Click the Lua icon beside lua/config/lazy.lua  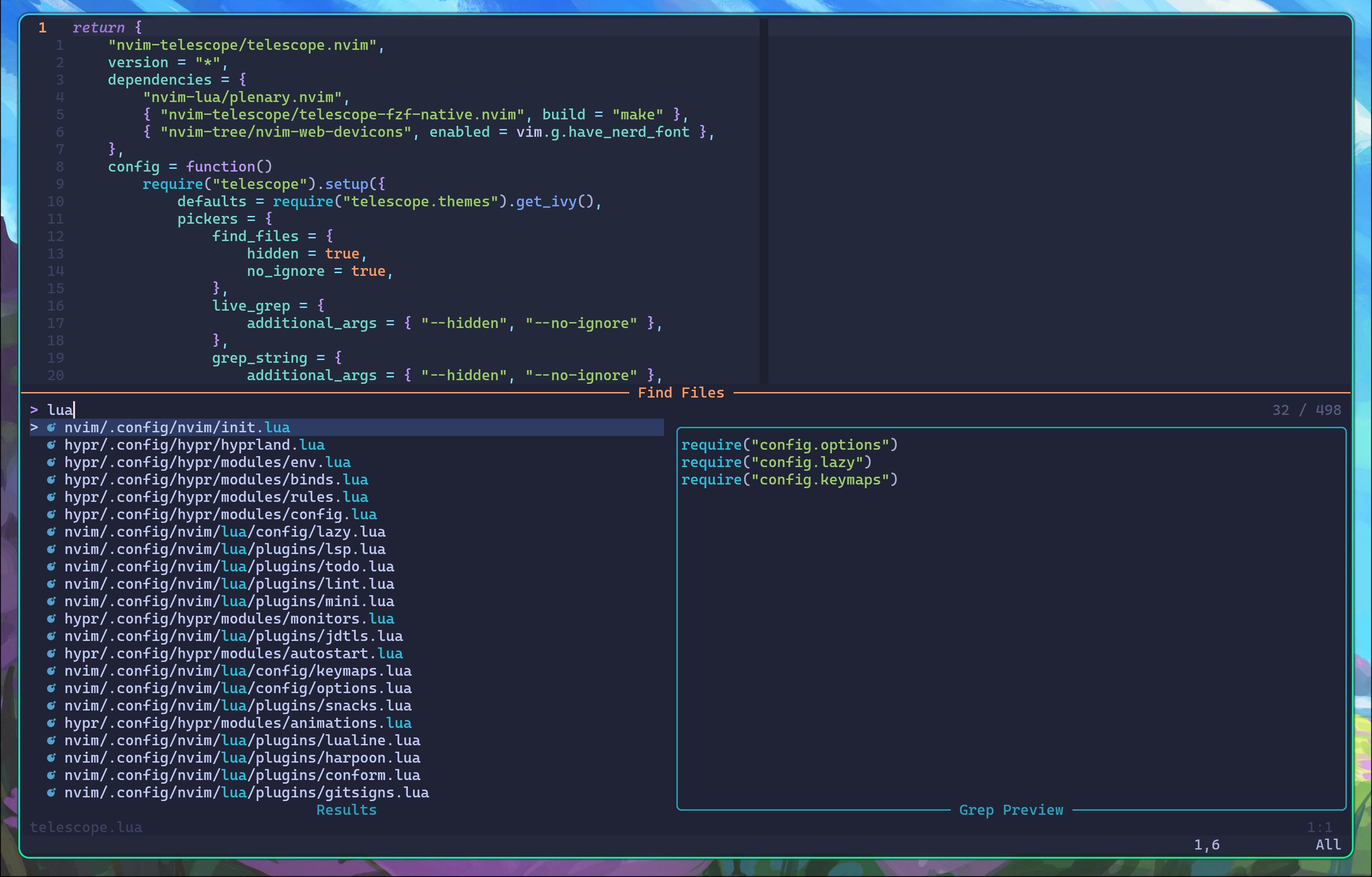pos(51,532)
